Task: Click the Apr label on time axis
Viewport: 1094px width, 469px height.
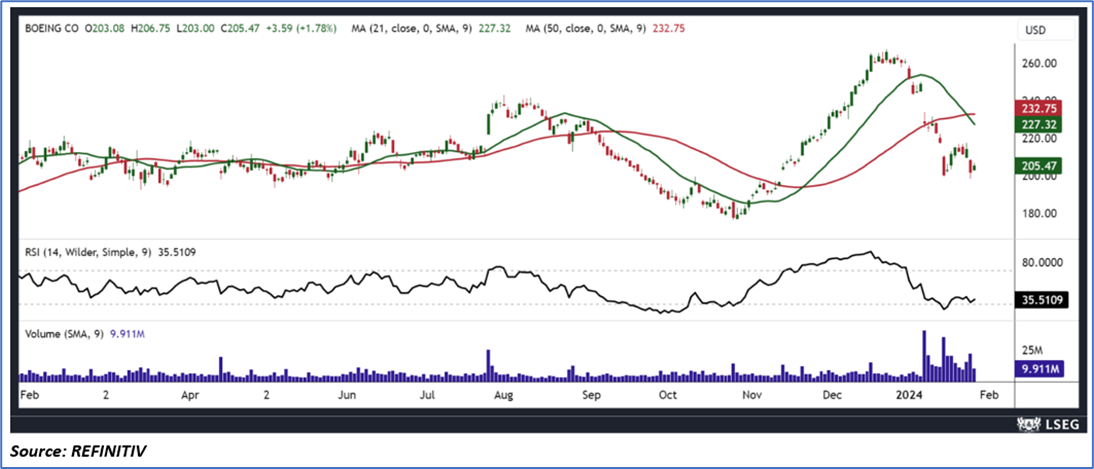Action: [192, 395]
